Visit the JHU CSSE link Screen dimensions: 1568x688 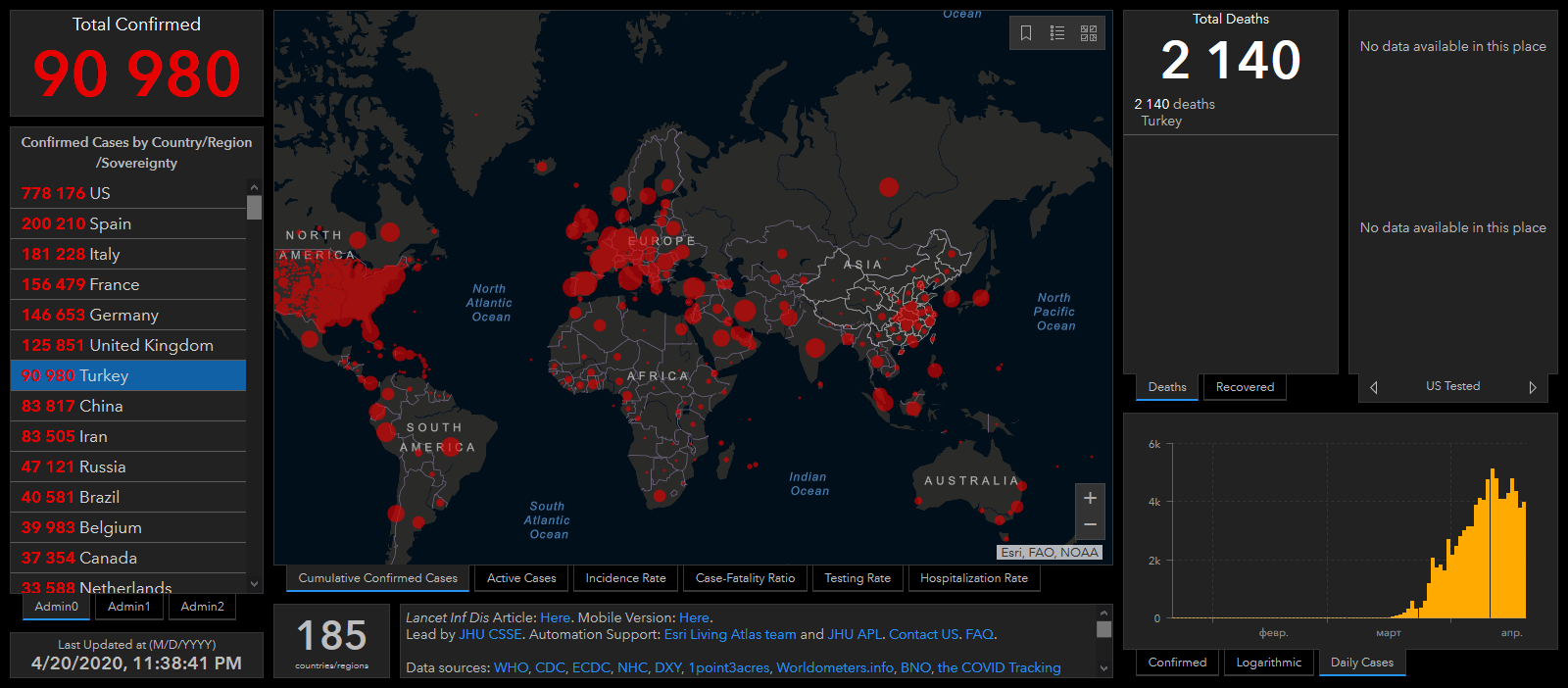(490, 634)
